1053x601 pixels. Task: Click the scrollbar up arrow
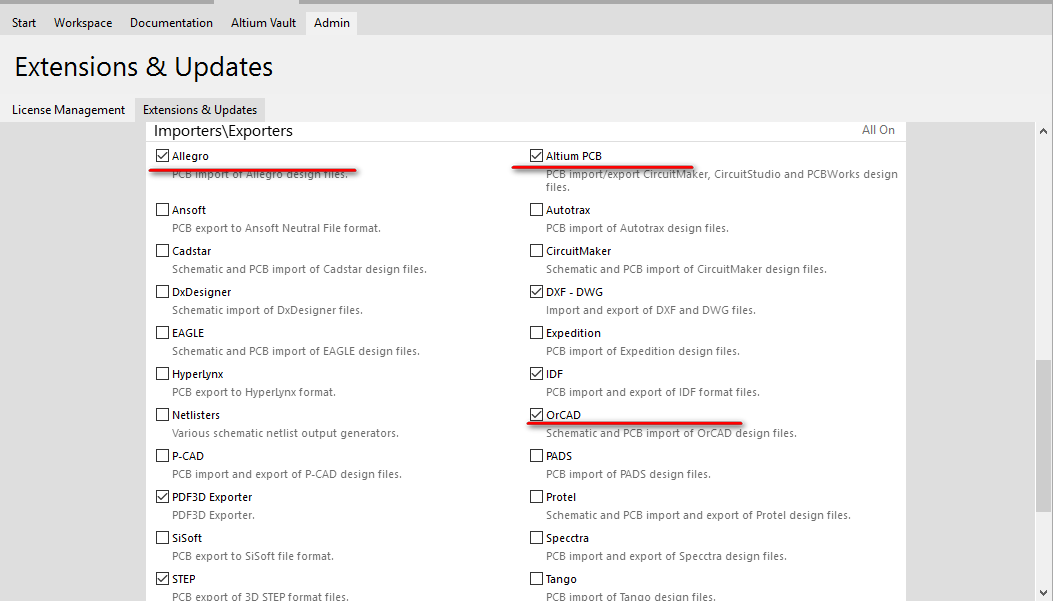coord(1044,131)
